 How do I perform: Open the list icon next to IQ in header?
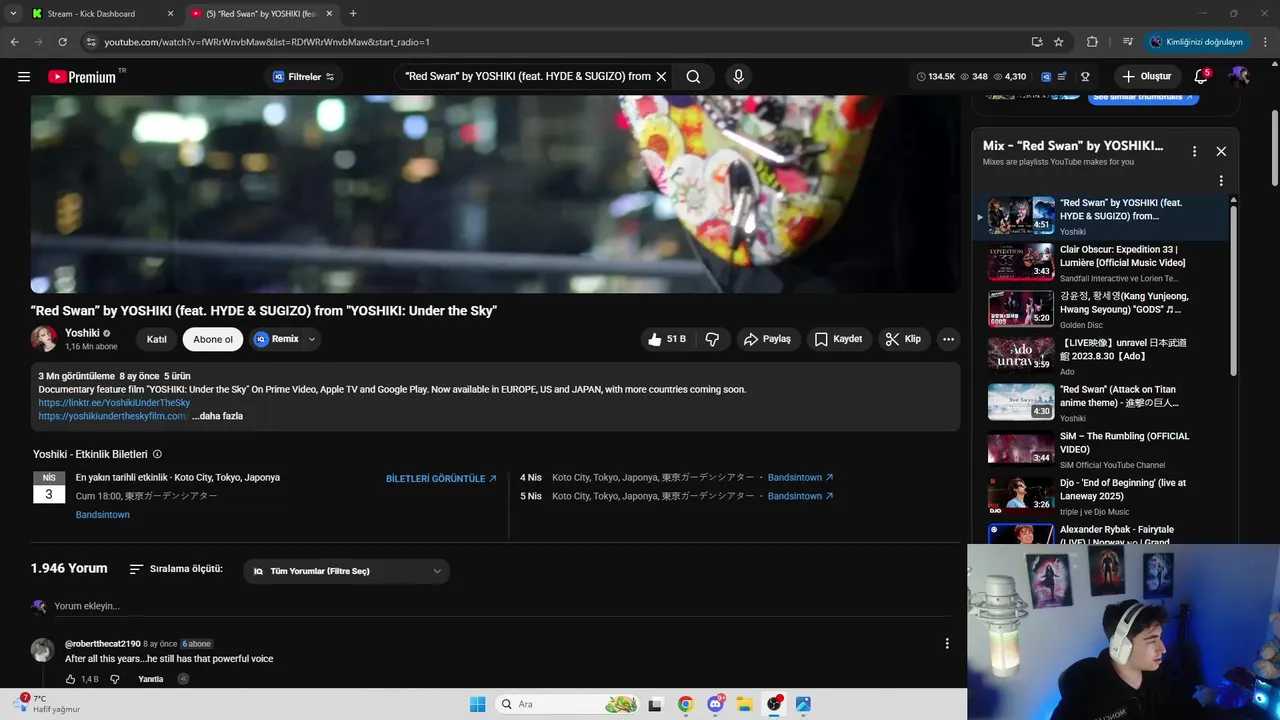point(1062,76)
